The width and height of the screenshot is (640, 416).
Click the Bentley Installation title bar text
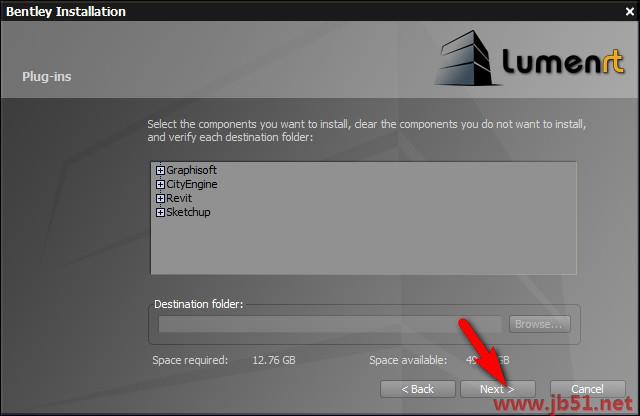coord(66,11)
